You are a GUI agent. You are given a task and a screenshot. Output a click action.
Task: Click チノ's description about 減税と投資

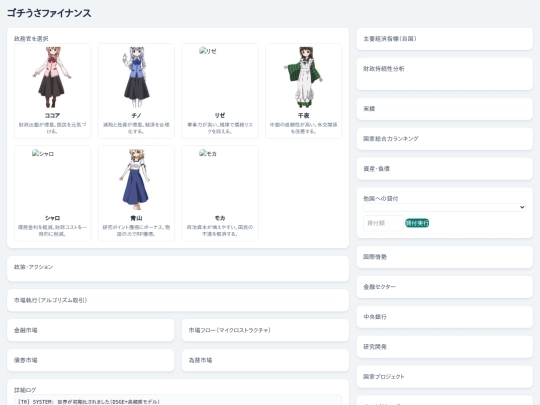click(136, 128)
